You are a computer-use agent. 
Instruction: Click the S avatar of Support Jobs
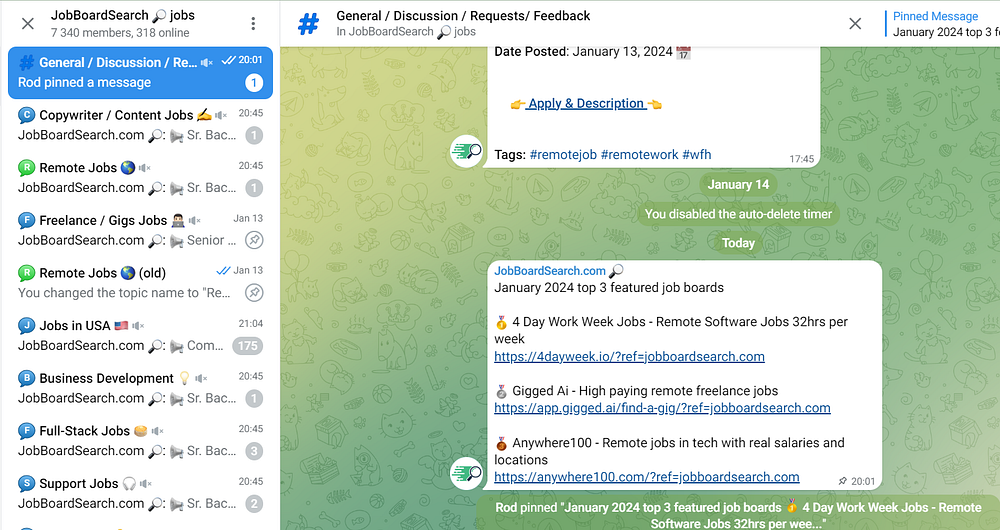click(x=26, y=483)
